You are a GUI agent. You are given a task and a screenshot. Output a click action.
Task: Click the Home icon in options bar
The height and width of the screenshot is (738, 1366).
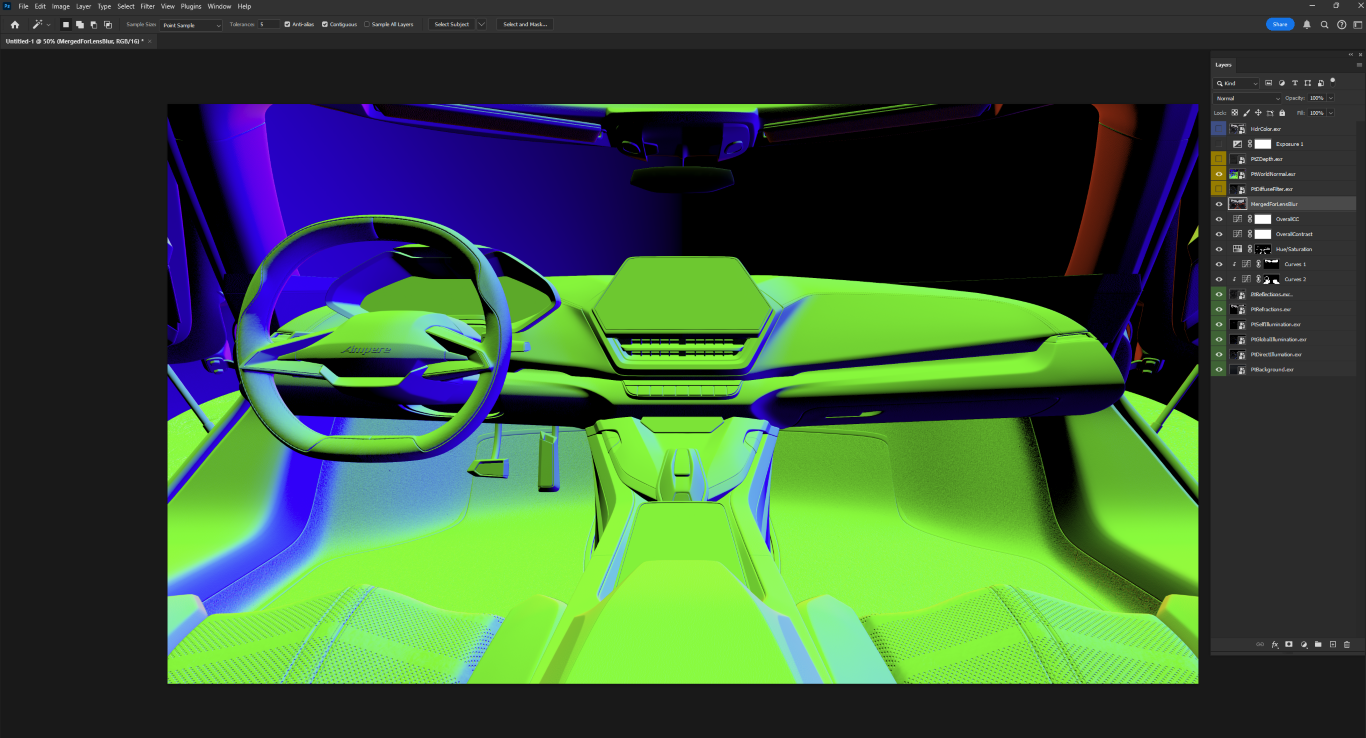click(15, 24)
